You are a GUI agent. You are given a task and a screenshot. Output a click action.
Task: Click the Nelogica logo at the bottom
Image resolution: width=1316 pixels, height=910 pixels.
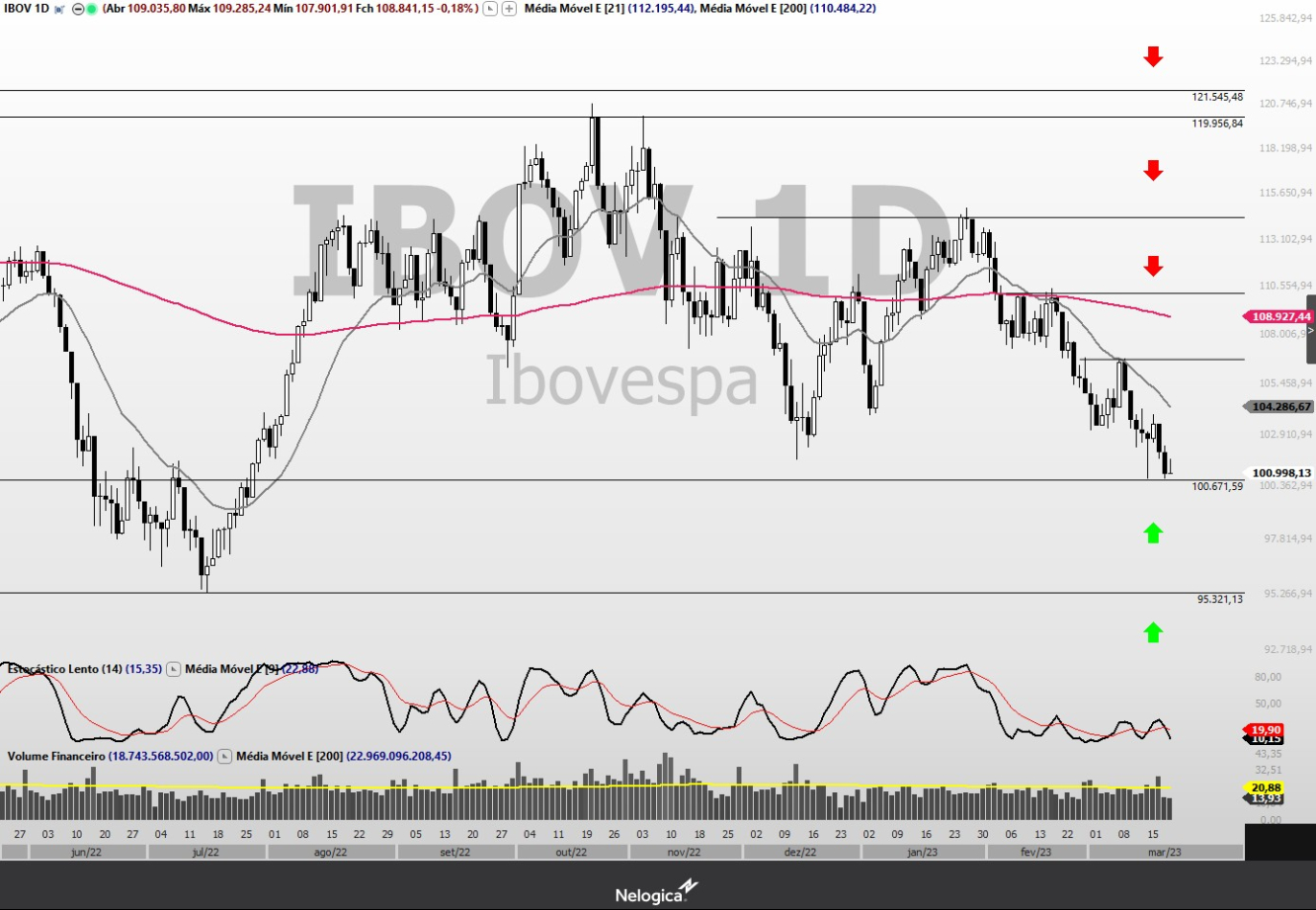point(657,892)
